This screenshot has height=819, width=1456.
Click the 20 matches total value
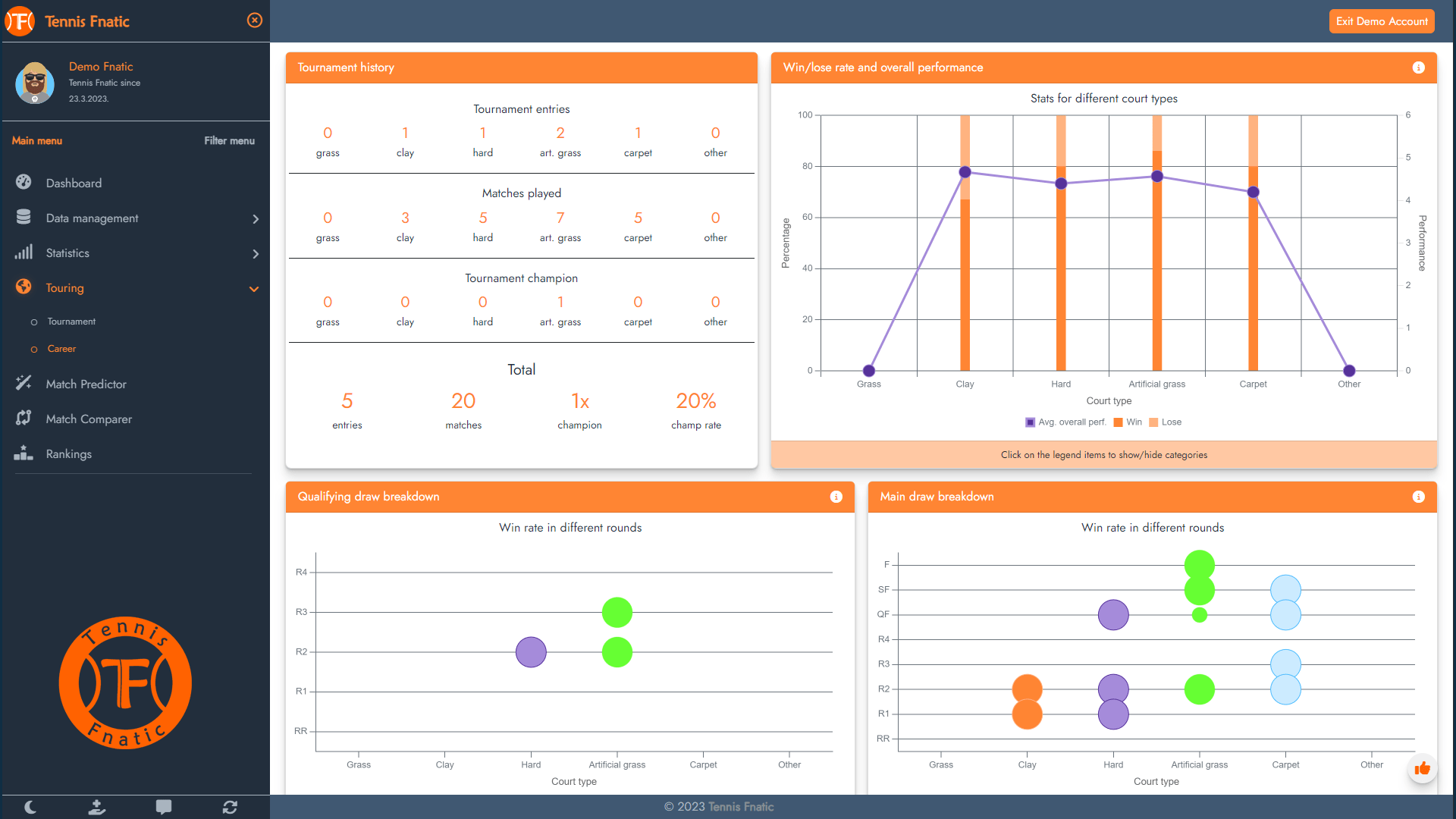click(463, 400)
